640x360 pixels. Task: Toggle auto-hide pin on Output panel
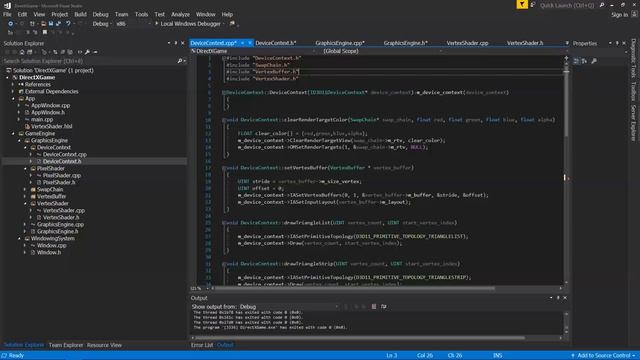click(558, 298)
